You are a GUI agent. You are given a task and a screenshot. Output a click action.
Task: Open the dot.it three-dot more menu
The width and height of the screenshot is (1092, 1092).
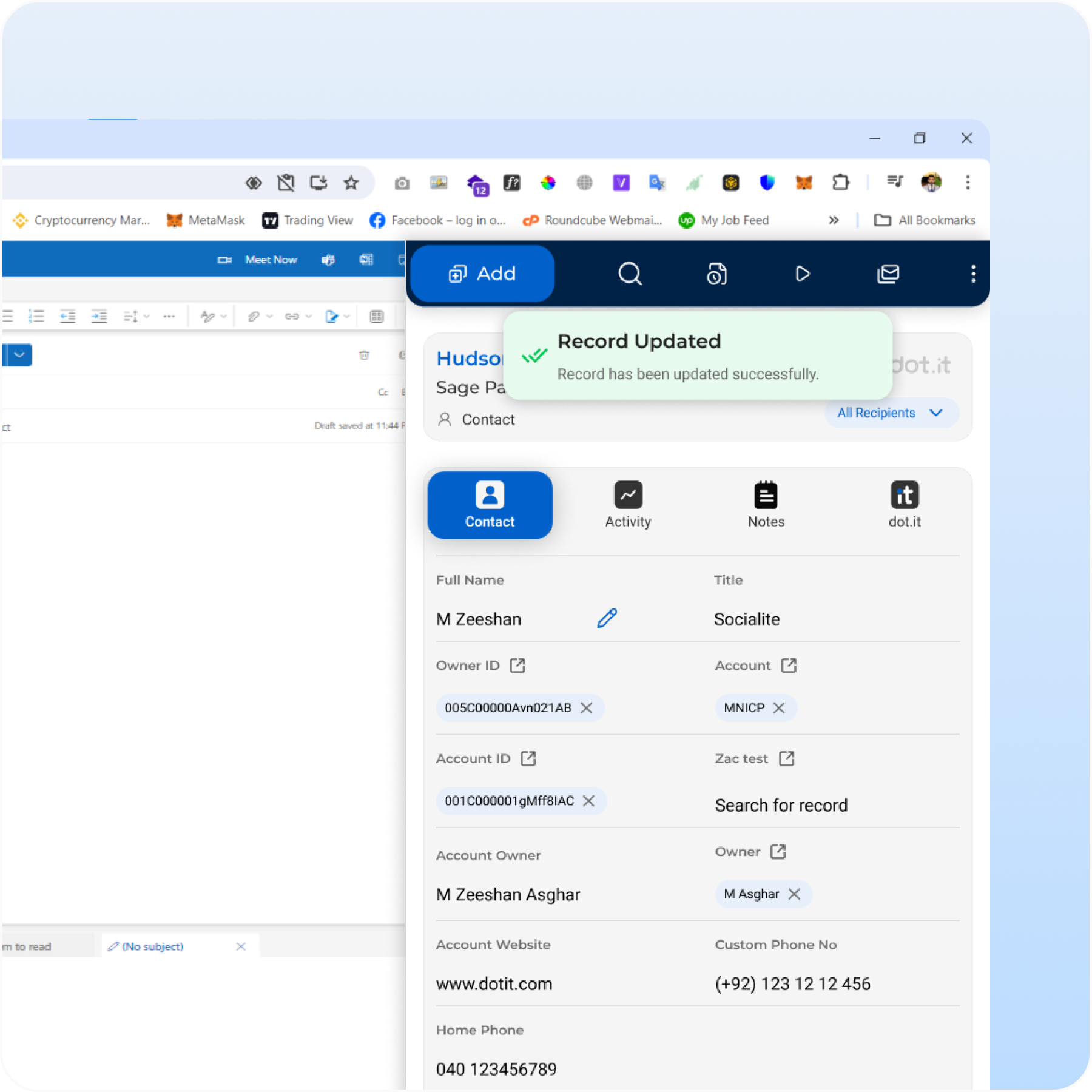(972, 274)
